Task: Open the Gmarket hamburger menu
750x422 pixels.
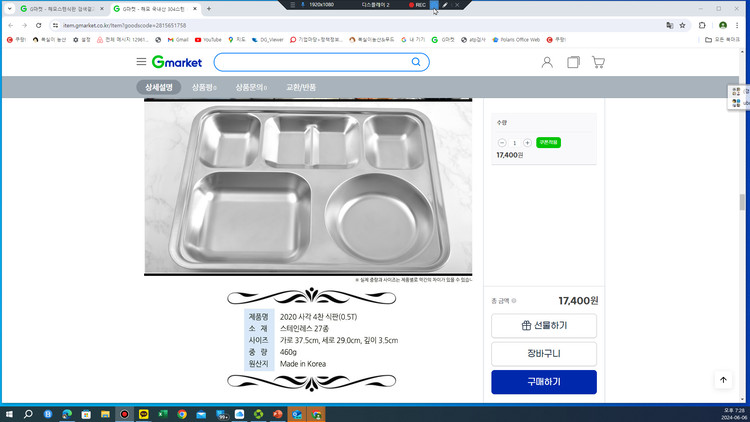Action: click(x=141, y=62)
